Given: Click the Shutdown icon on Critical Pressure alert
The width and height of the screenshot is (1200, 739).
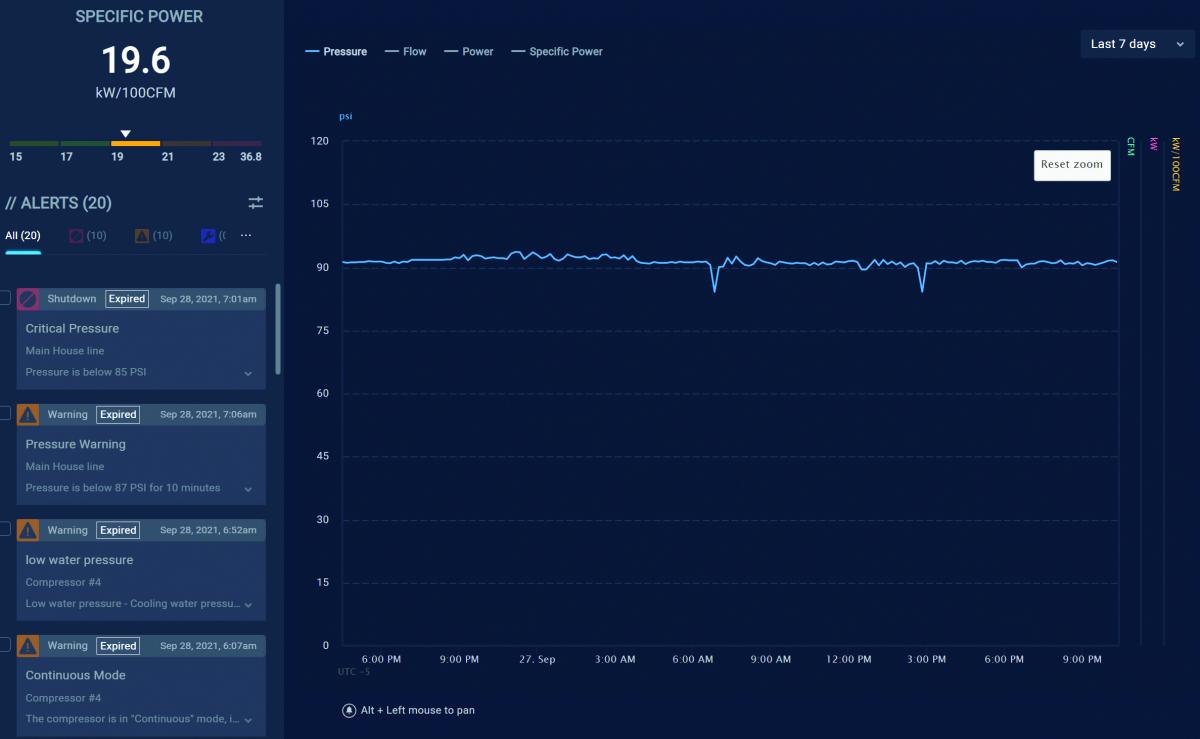Looking at the screenshot, I should coord(28,299).
